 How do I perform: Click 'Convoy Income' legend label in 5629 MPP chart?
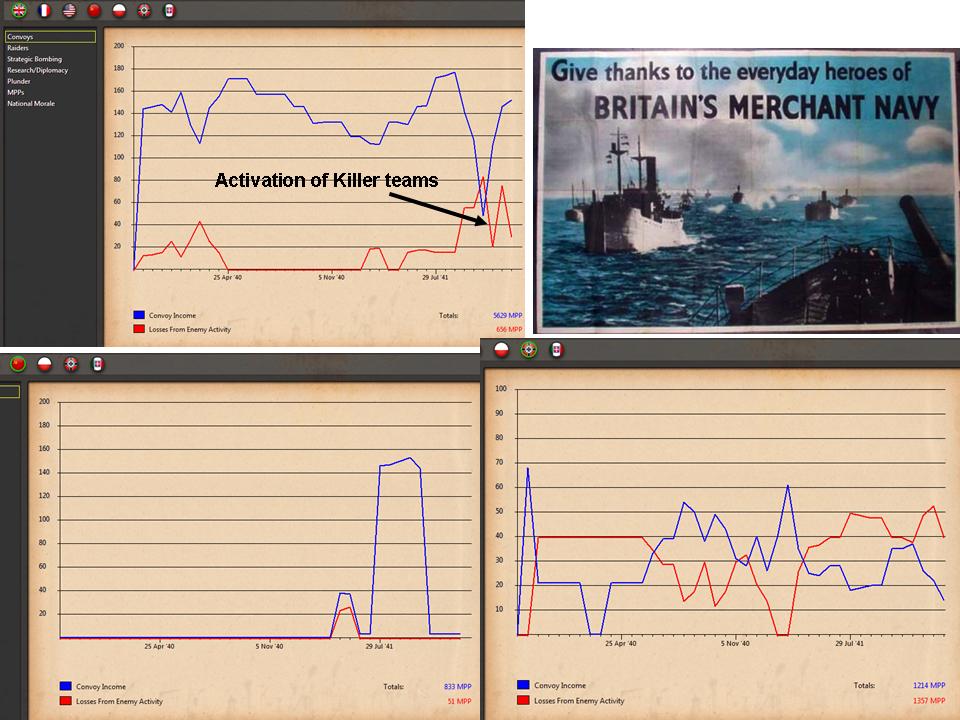point(173,315)
